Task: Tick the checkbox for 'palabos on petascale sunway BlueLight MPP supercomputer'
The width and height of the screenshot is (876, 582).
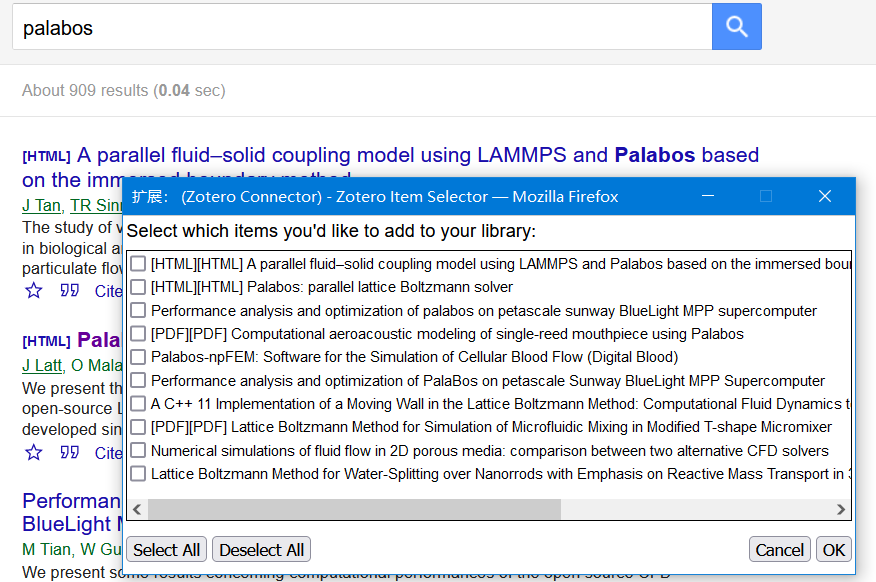Action: pyautogui.click(x=138, y=311)
